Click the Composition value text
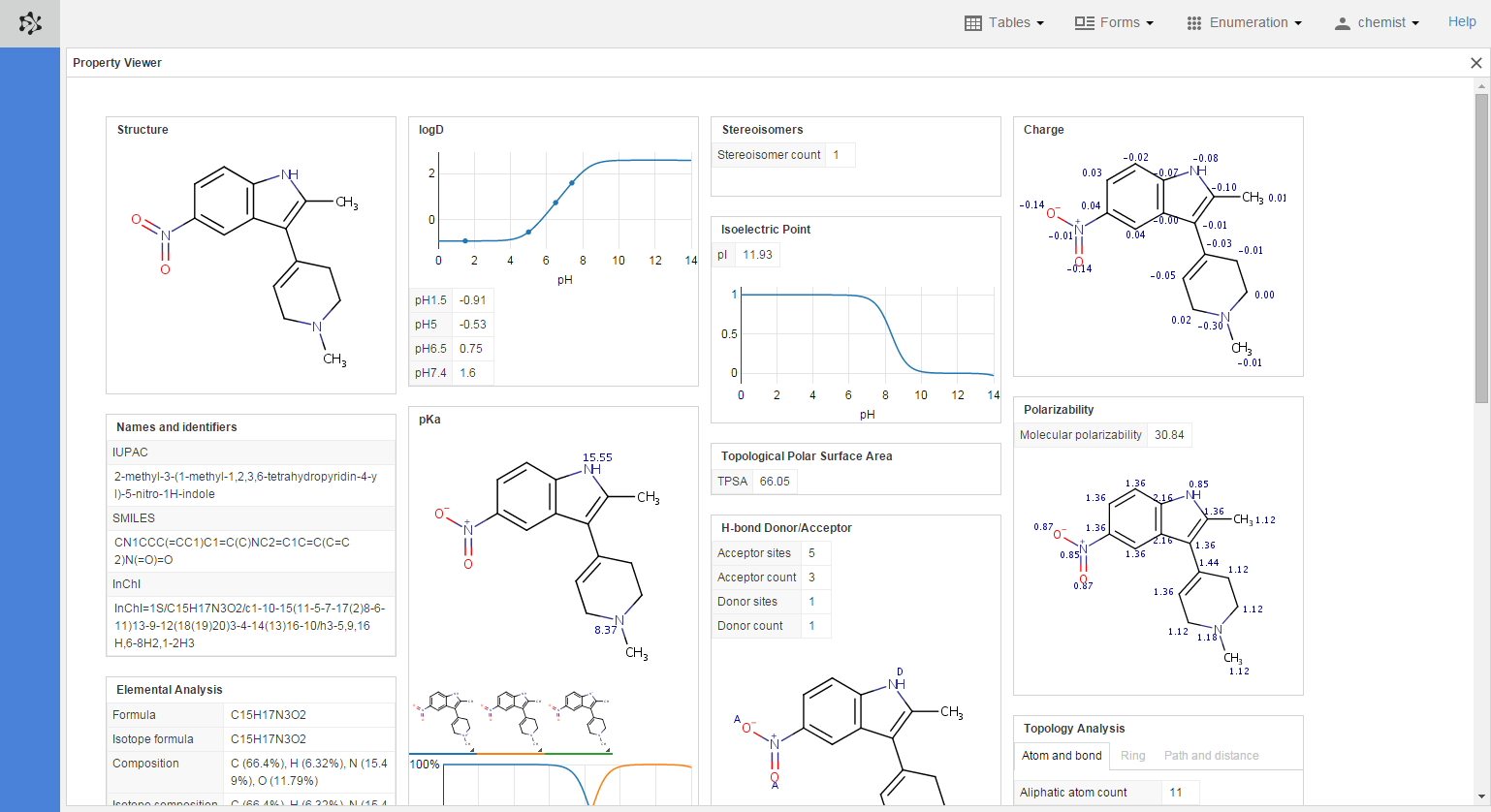 tap(308, 772)
